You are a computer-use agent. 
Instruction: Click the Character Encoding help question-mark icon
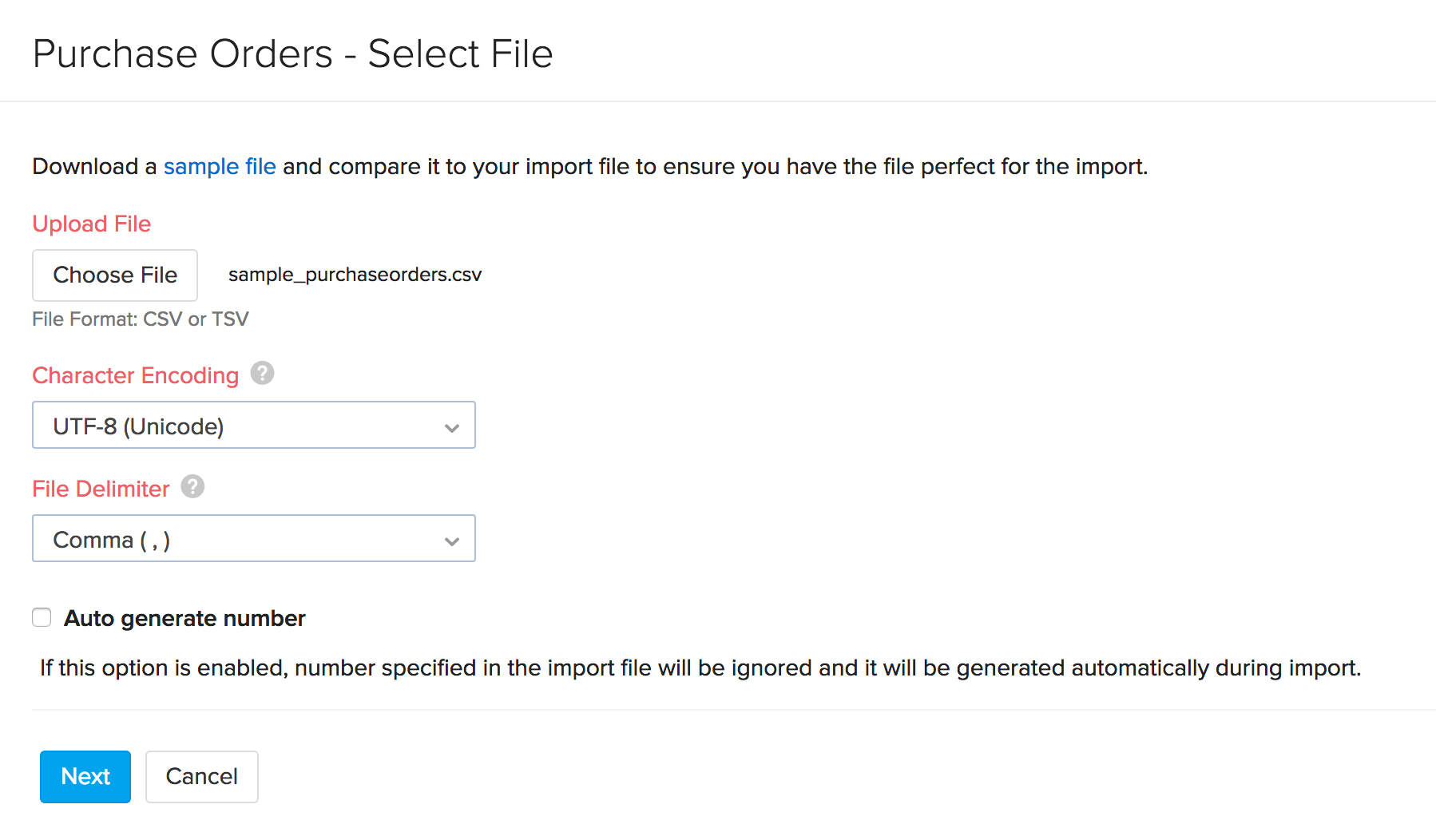point(262,373)
